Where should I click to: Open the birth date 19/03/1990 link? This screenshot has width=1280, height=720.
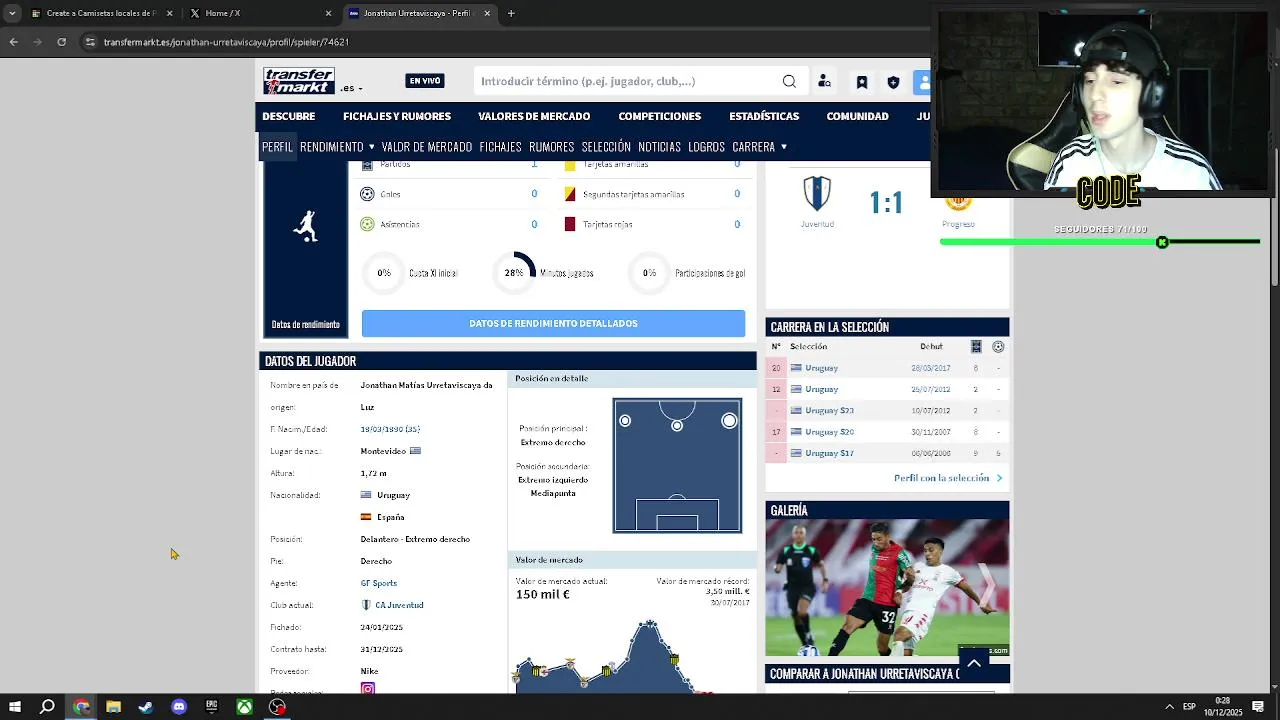tap(390, 429)
